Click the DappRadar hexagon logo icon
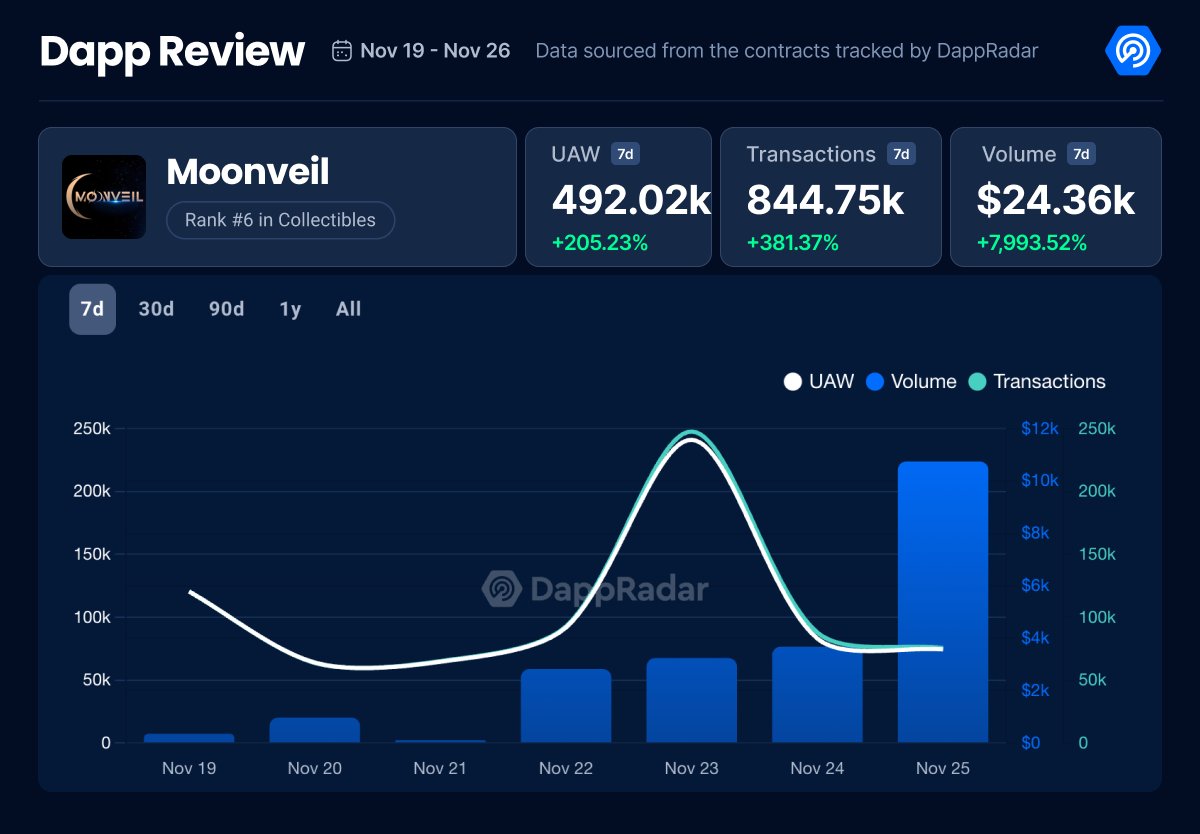This screenshot has height=834, width=1200. tap(1133, 50)
